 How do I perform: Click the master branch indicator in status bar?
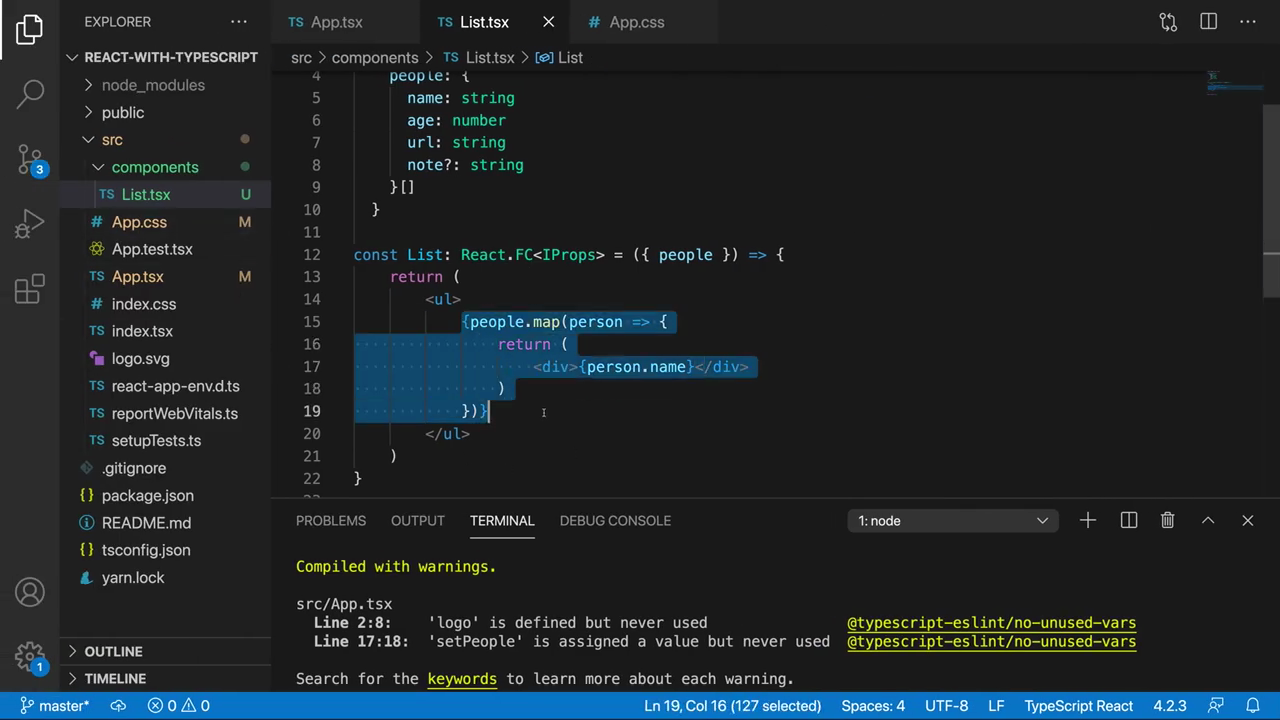click(56, 706)
